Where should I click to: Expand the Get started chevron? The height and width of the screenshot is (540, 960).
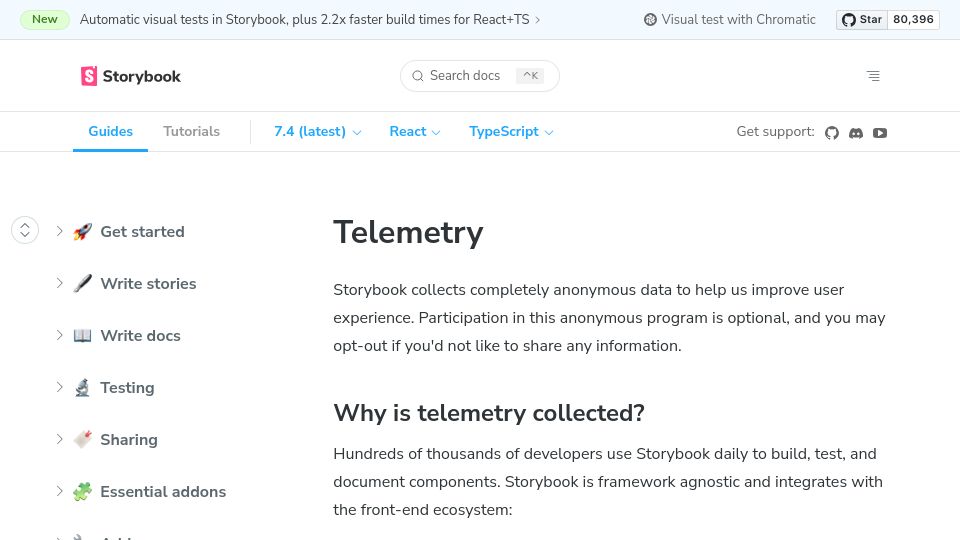click(59, 231)
